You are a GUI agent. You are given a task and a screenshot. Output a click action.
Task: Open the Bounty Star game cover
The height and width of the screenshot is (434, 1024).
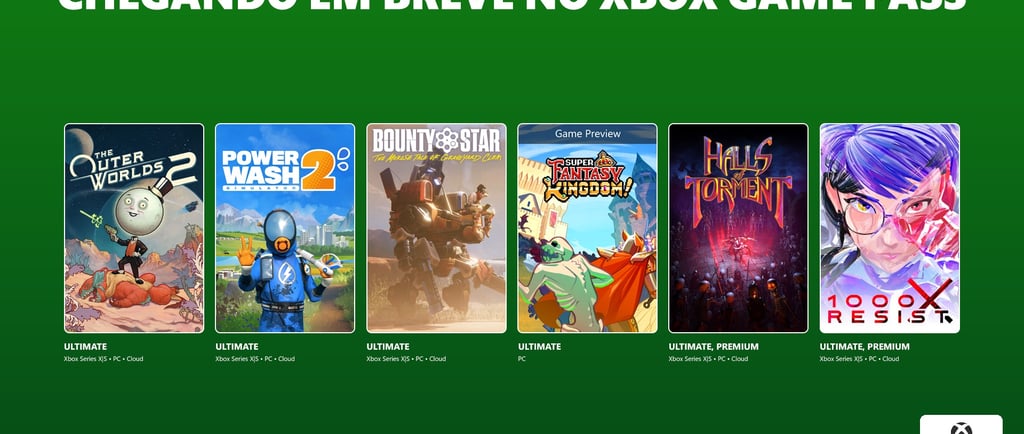point(436,228)
